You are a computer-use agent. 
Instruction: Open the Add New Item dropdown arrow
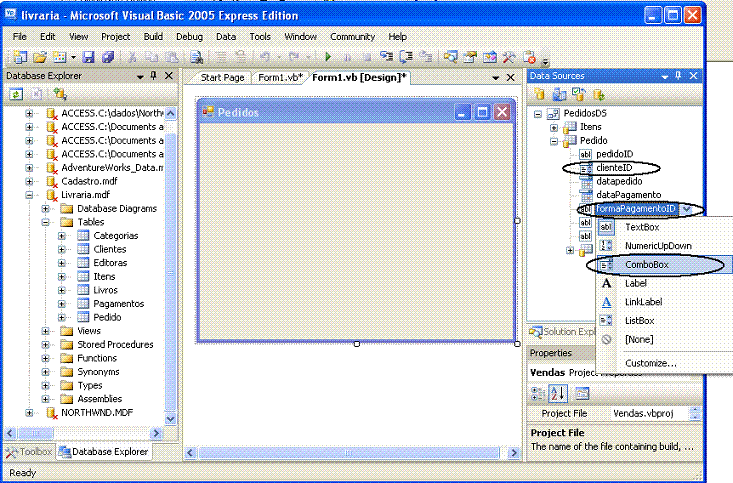pos(73,58)
